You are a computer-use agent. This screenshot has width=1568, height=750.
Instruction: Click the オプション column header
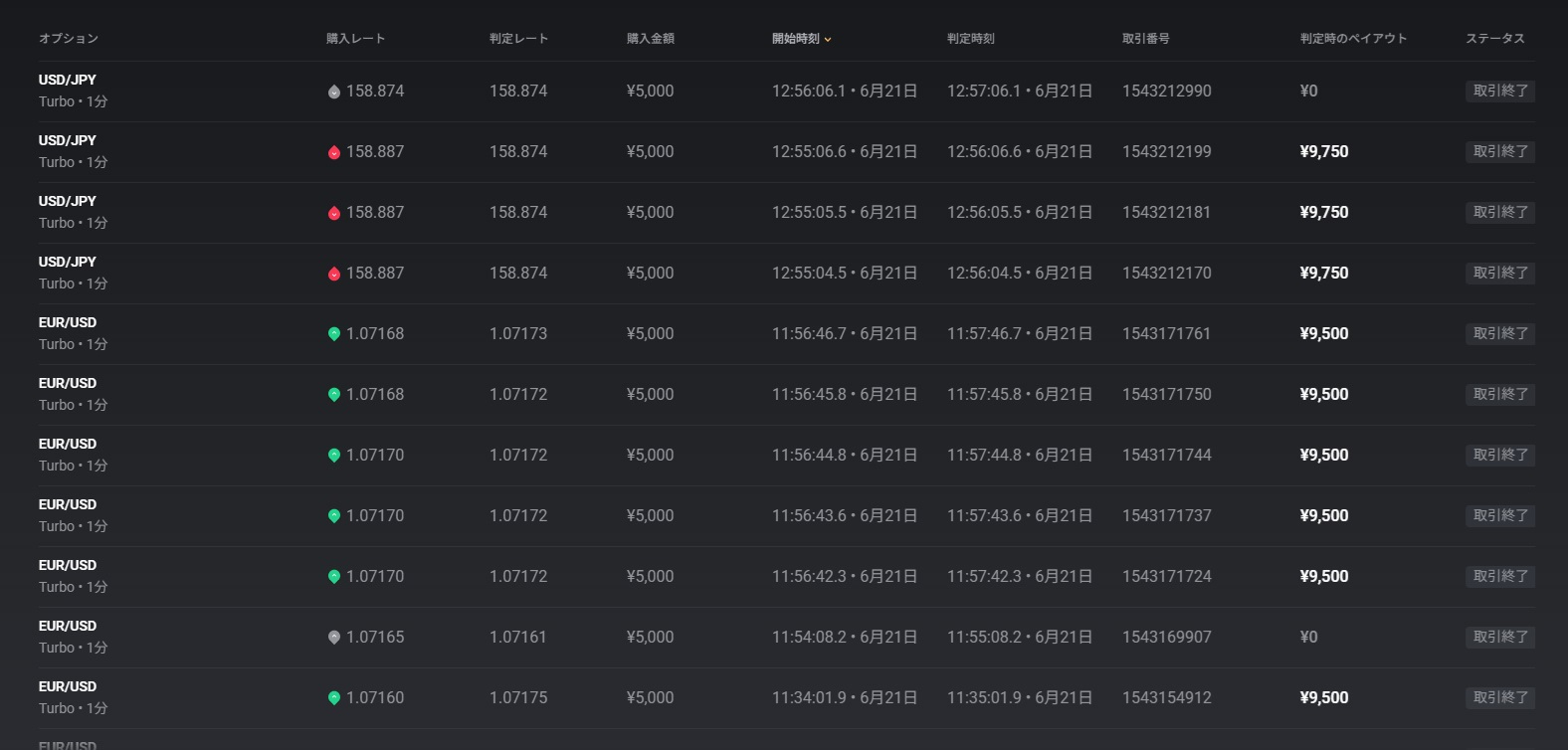tap(68, 39)
